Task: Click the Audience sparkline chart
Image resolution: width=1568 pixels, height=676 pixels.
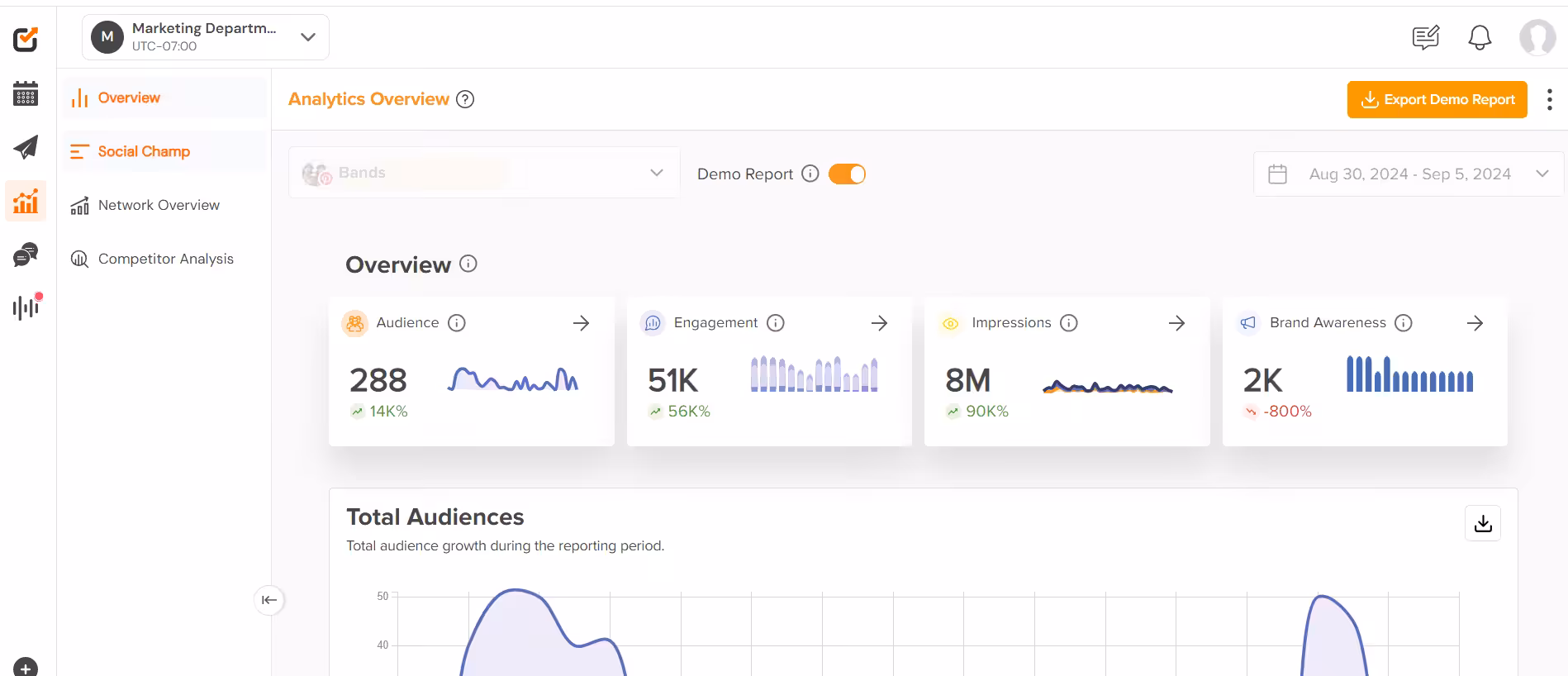Action: pos(513,379)
